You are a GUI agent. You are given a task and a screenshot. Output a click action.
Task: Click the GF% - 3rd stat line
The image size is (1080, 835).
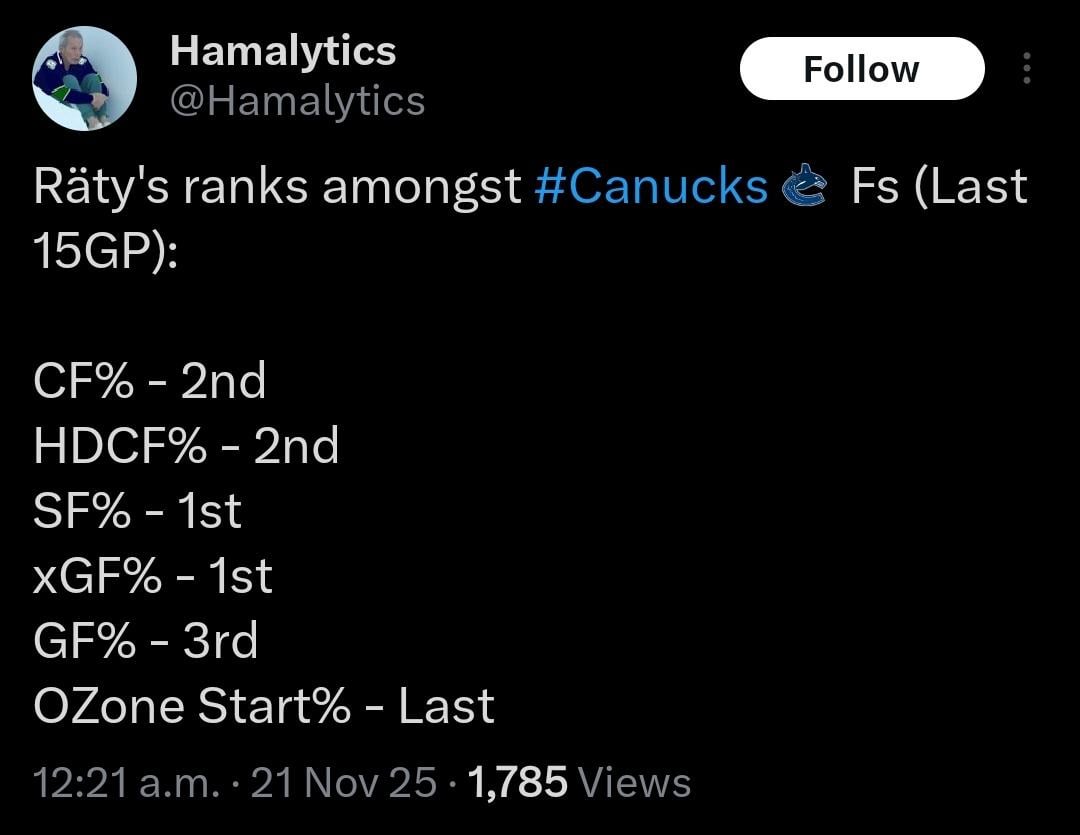(145, 641)
